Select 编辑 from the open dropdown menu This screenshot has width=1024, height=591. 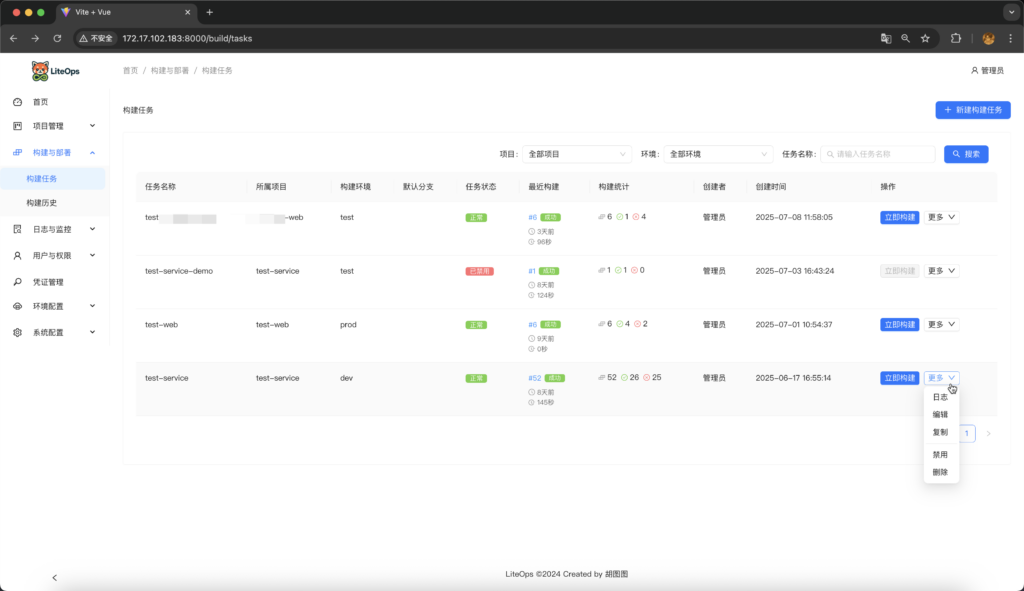940,414
